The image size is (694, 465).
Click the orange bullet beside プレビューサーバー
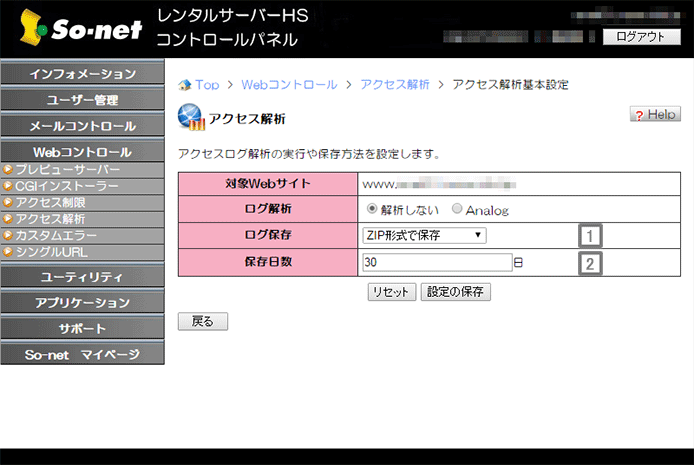click(8, 171)
